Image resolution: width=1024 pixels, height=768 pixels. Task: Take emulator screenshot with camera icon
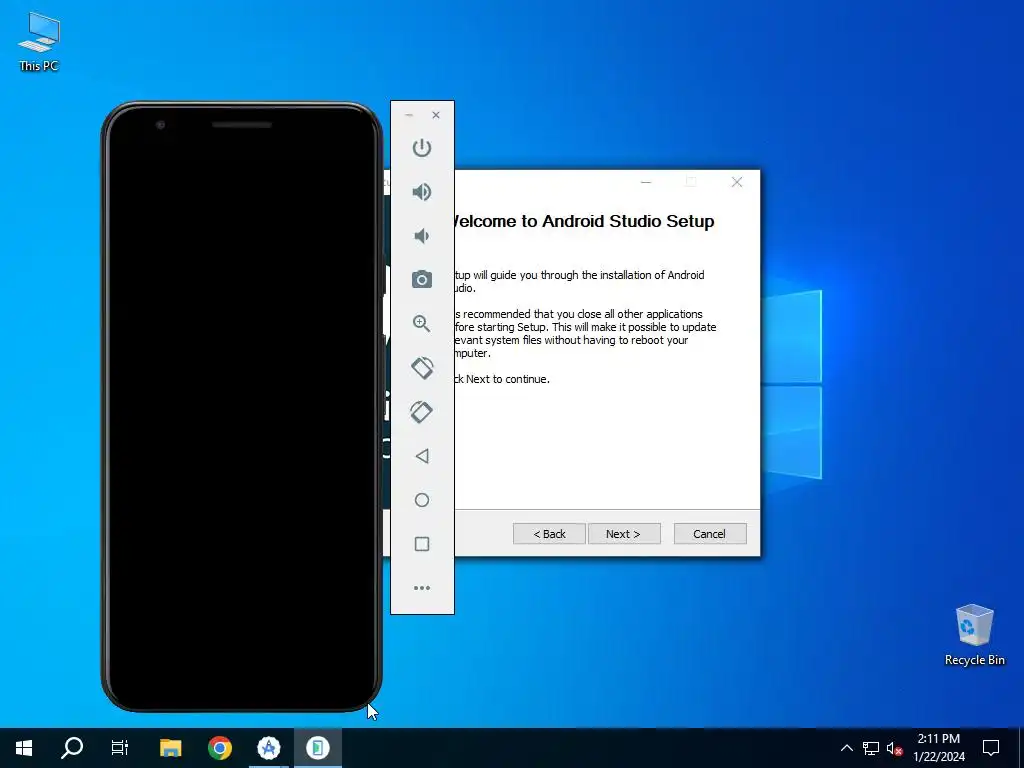pos(422,280)
